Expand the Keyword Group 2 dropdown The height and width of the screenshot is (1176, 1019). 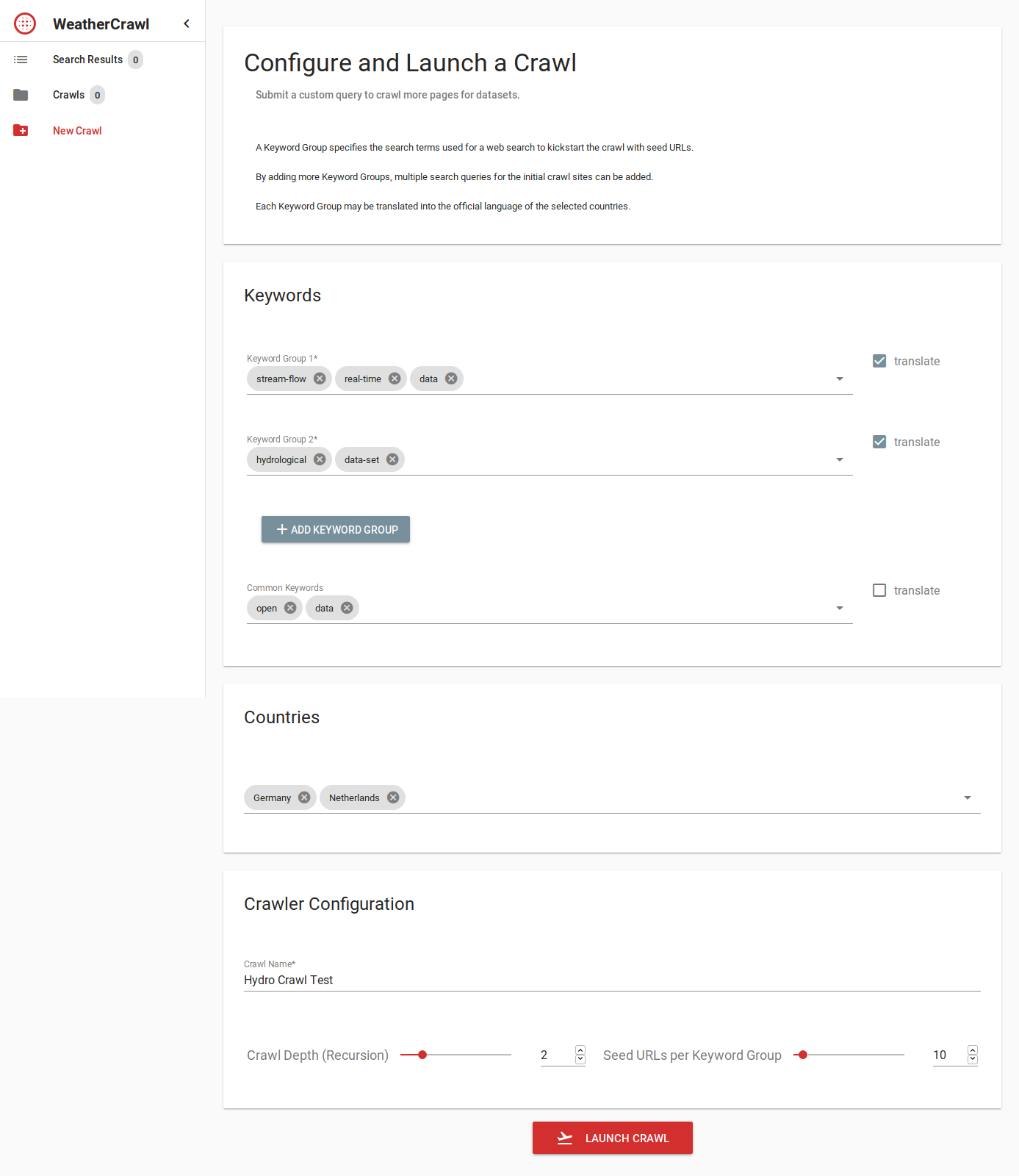point(840,460)
